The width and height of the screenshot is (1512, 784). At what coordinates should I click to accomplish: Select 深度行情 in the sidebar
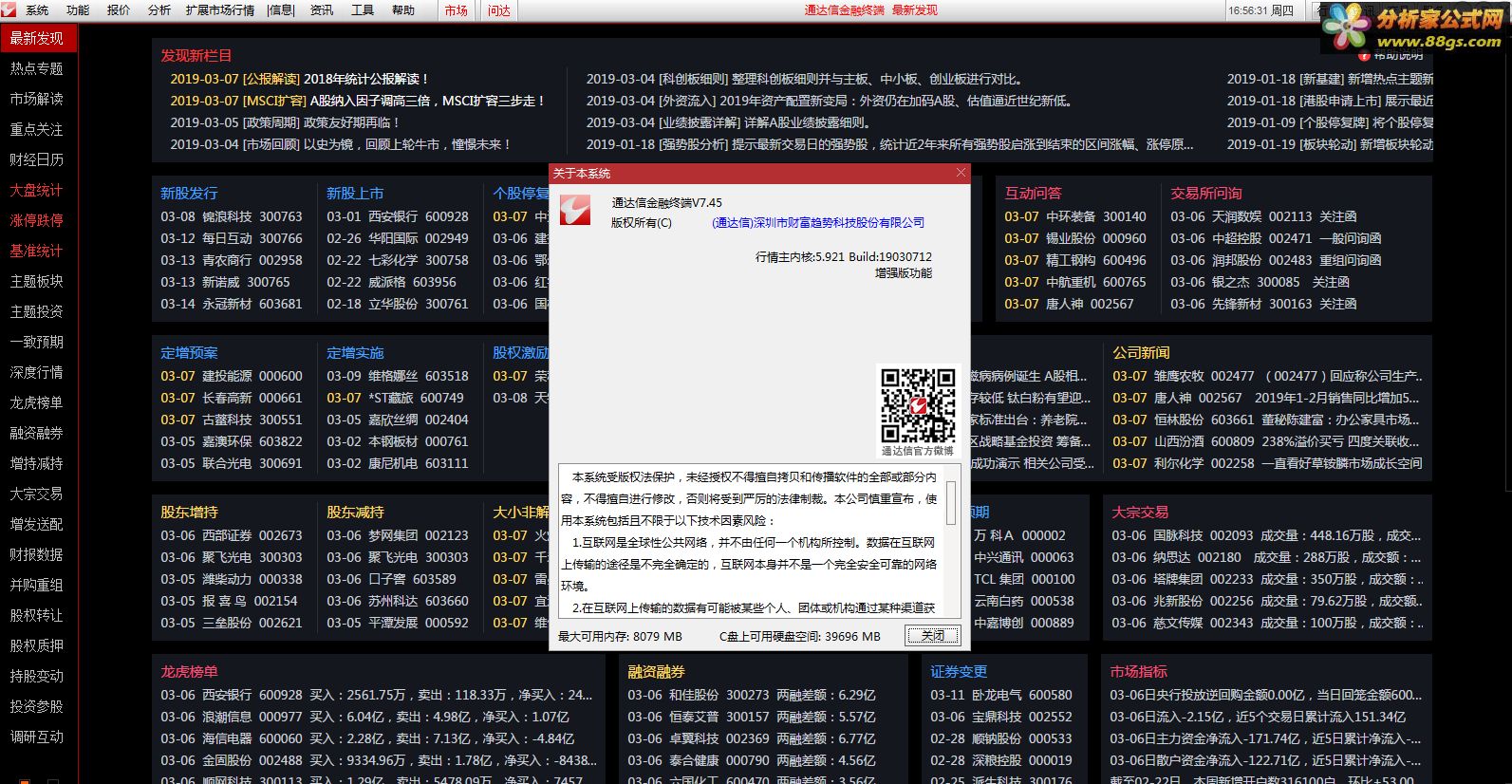[37, 372]
